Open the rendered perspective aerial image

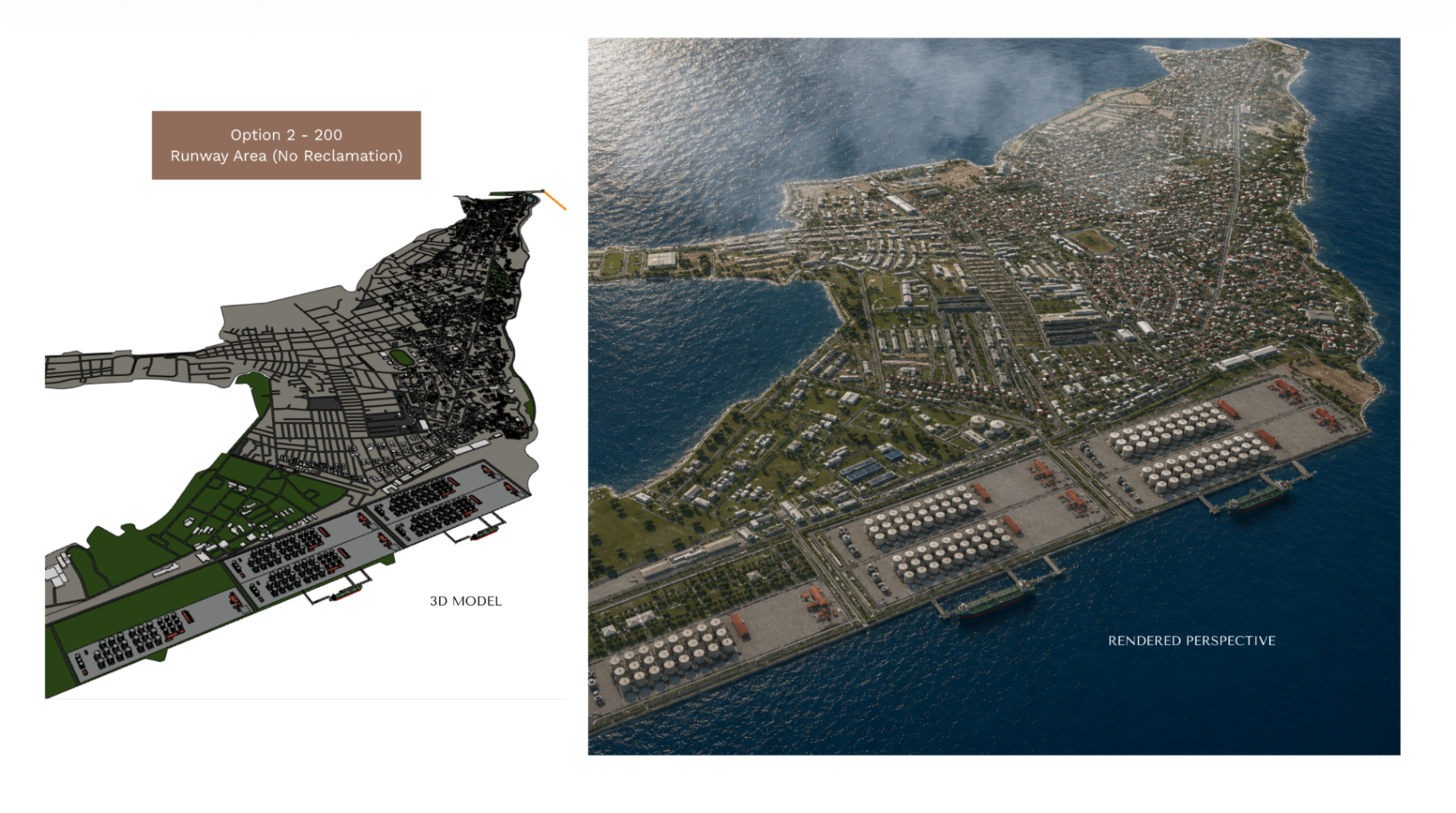[x=994, y=396]
